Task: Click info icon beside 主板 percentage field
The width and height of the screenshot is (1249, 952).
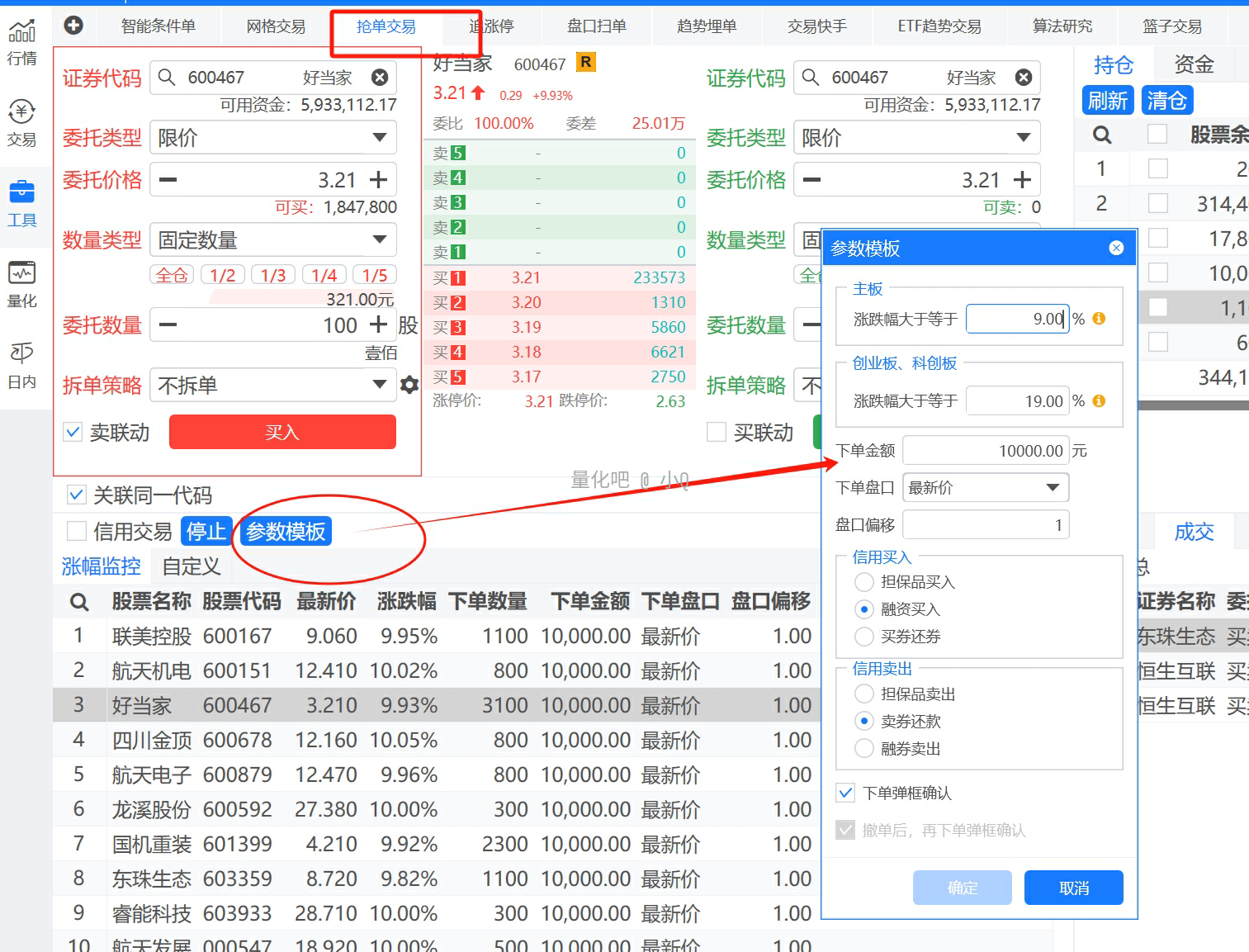Action: [1099, 319]
